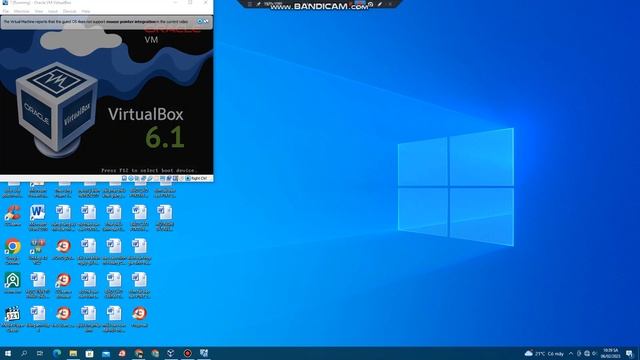This screenshot has height=360, width=640.
Task: Open the Input menu in VirtualBox
Action: point(53,11)
